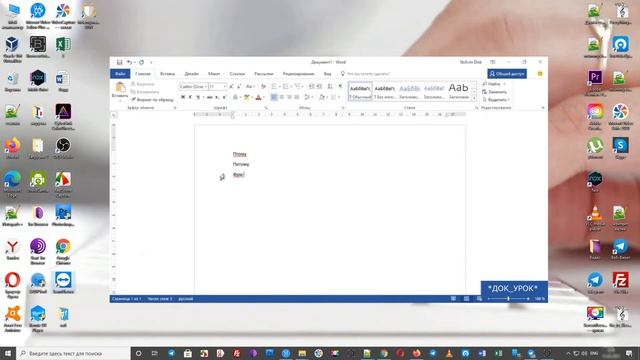Click the decrease indent icon
This screenshot has height=360, width=640.
pyautogui.click(x=311, y=87)
